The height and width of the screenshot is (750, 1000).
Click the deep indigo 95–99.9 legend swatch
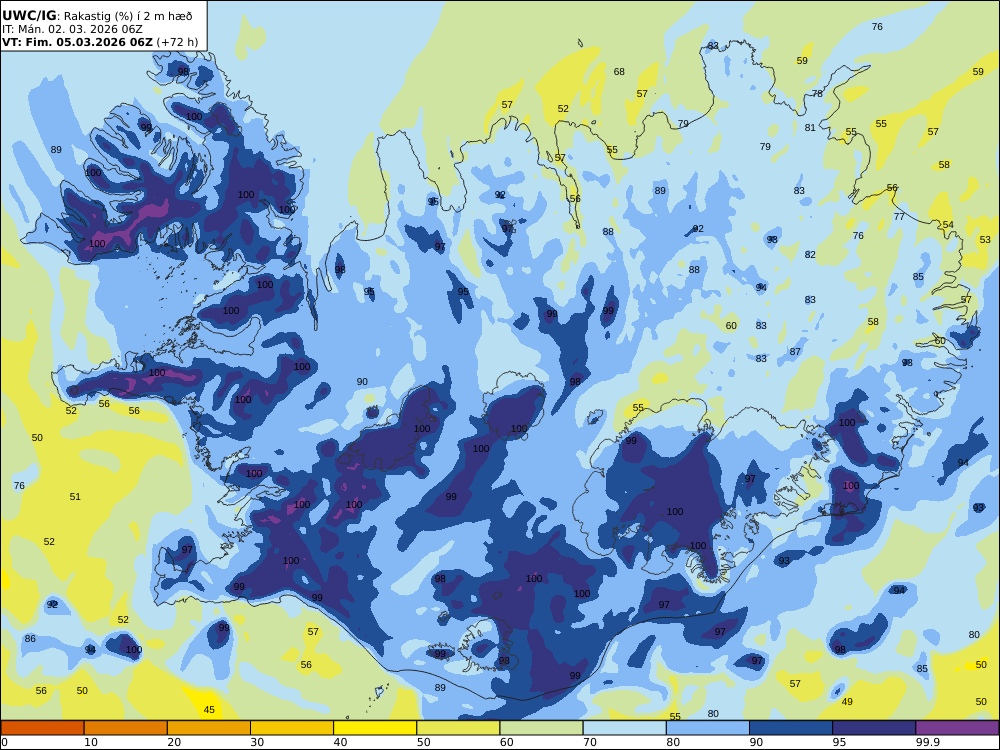pos(874,728)
